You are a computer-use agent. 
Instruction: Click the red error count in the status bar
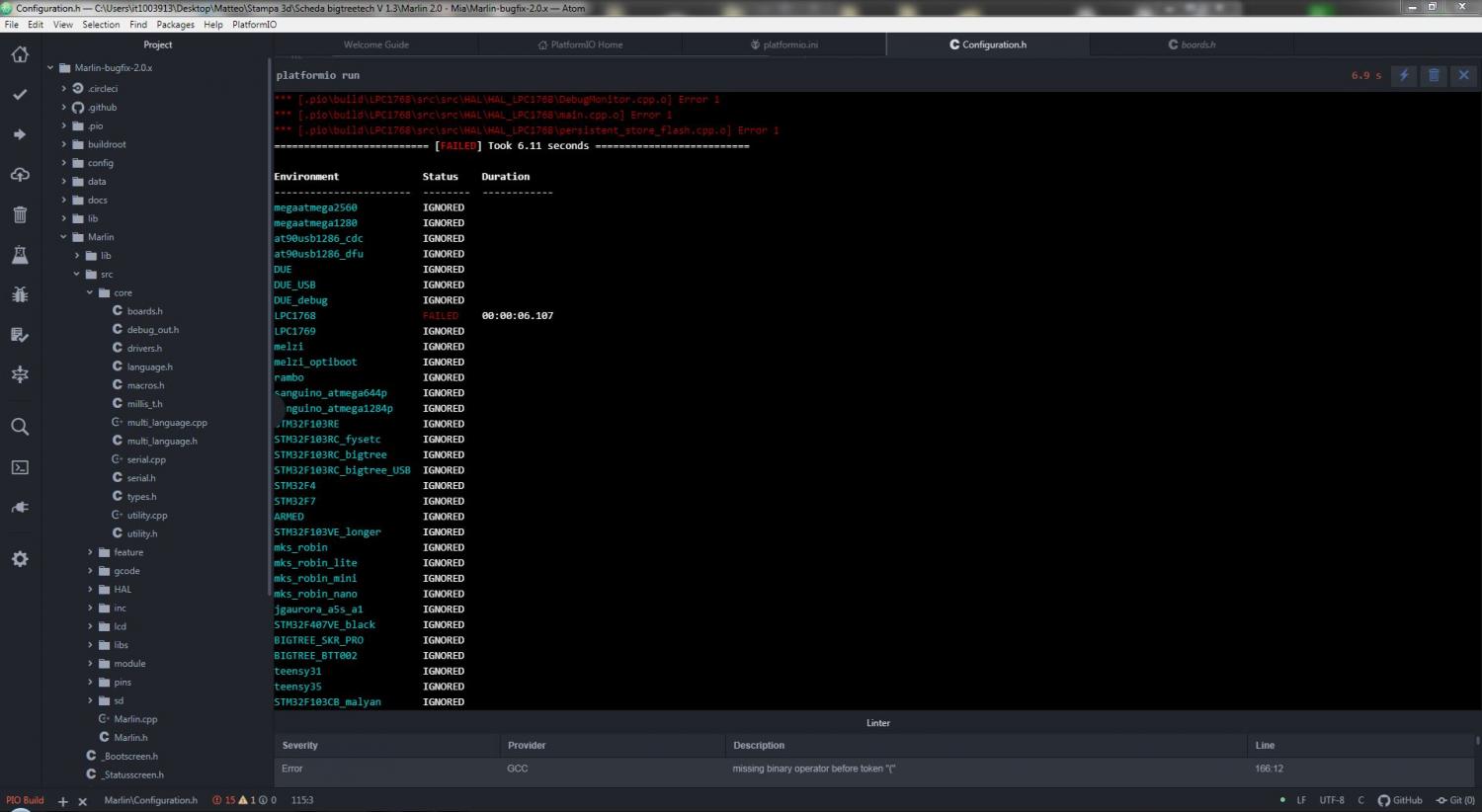224,800
